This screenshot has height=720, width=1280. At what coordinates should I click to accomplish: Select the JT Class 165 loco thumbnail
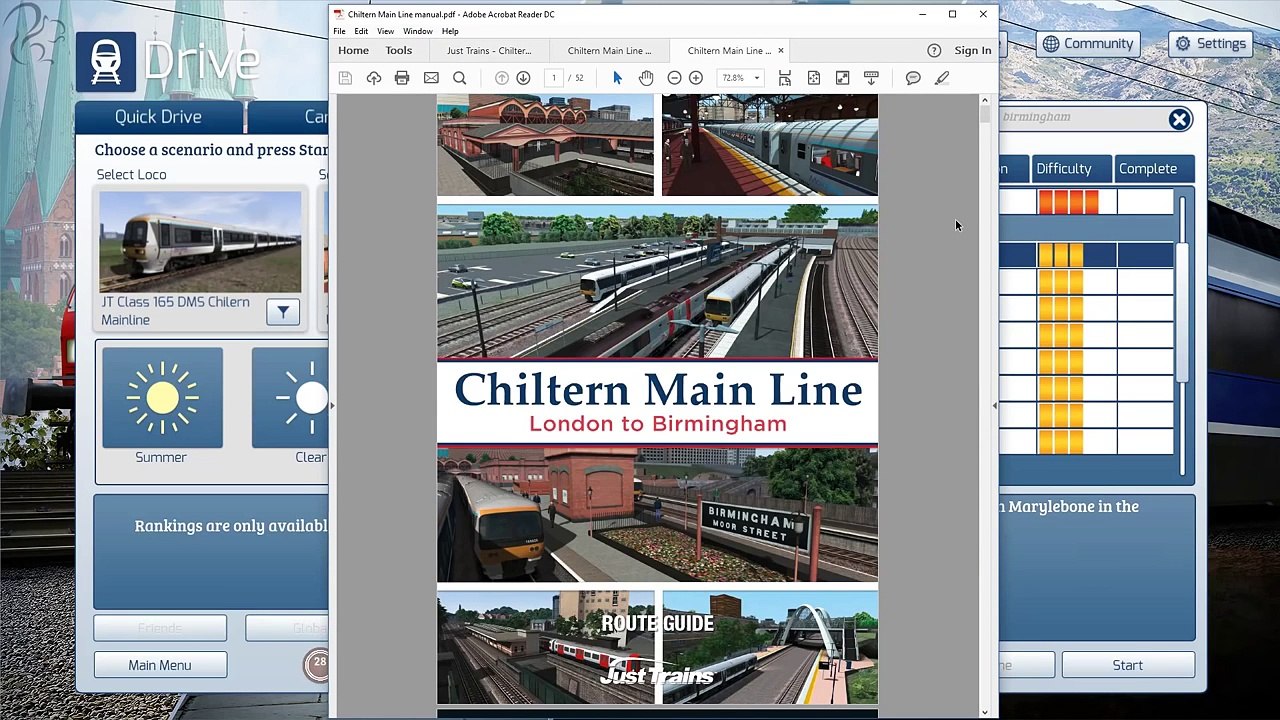tap(200, 241)
